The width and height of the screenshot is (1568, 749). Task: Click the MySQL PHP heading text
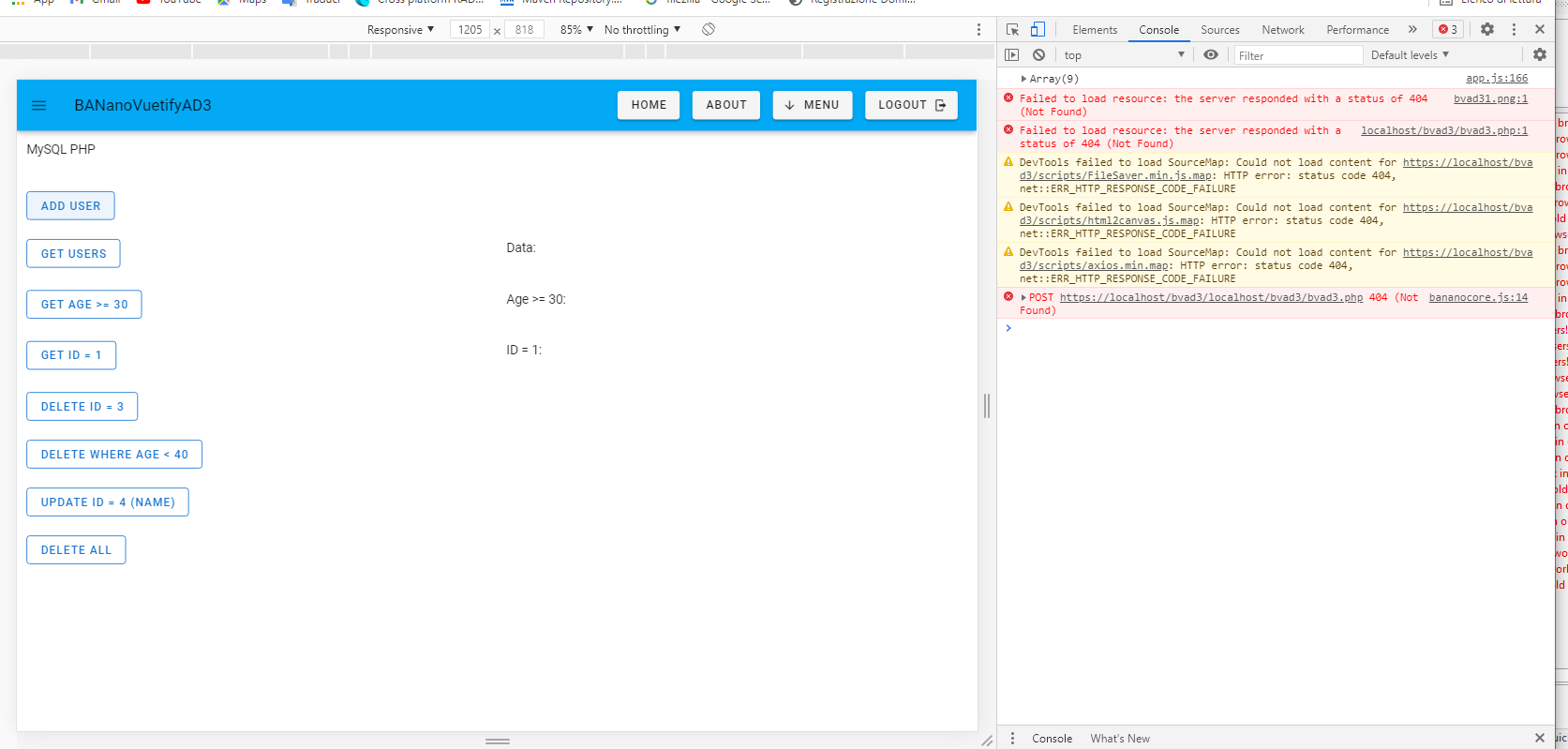click(x=61, y=149)
